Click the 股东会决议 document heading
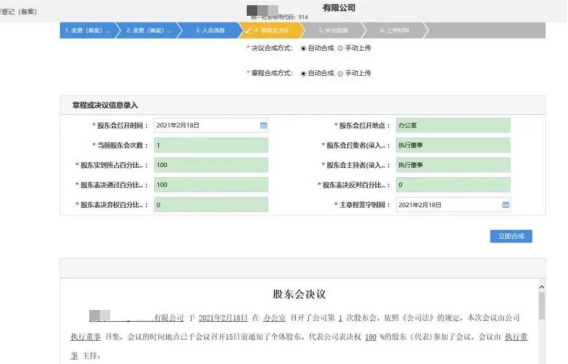Screen dimensions: 568x364 (299, 294)
